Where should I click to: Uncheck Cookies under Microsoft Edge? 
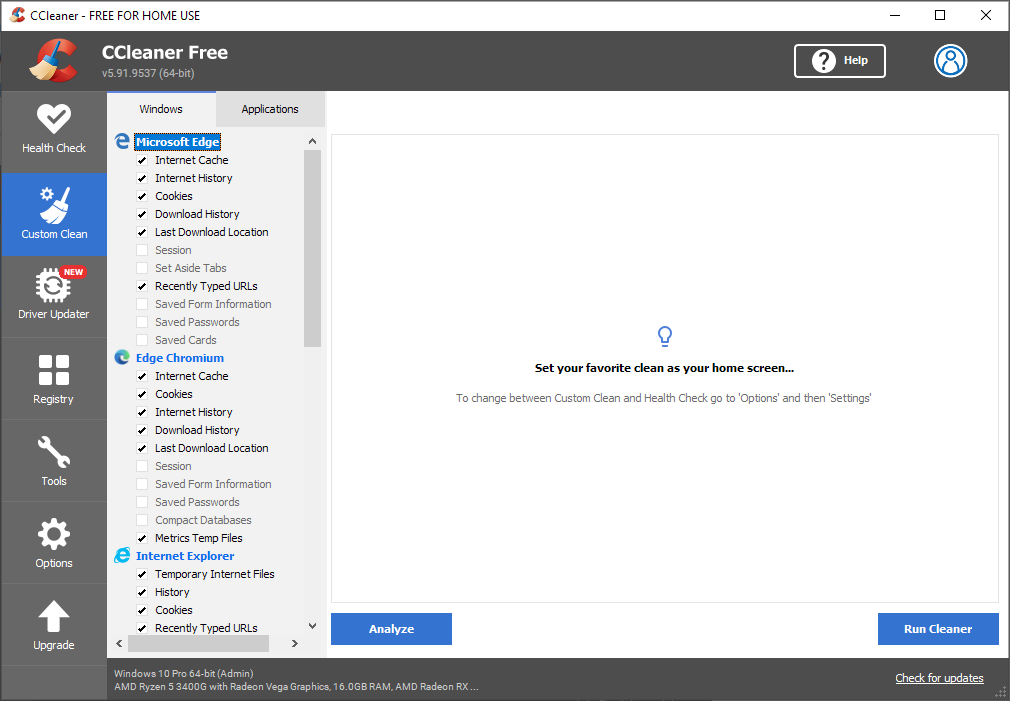[142, 196]
